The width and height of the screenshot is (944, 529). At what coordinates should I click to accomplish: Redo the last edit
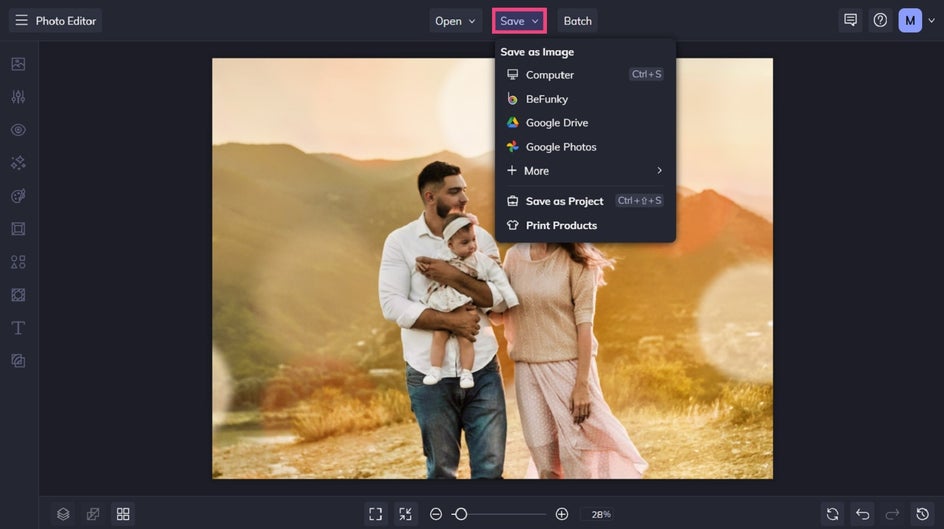click(x=892, y=514)
